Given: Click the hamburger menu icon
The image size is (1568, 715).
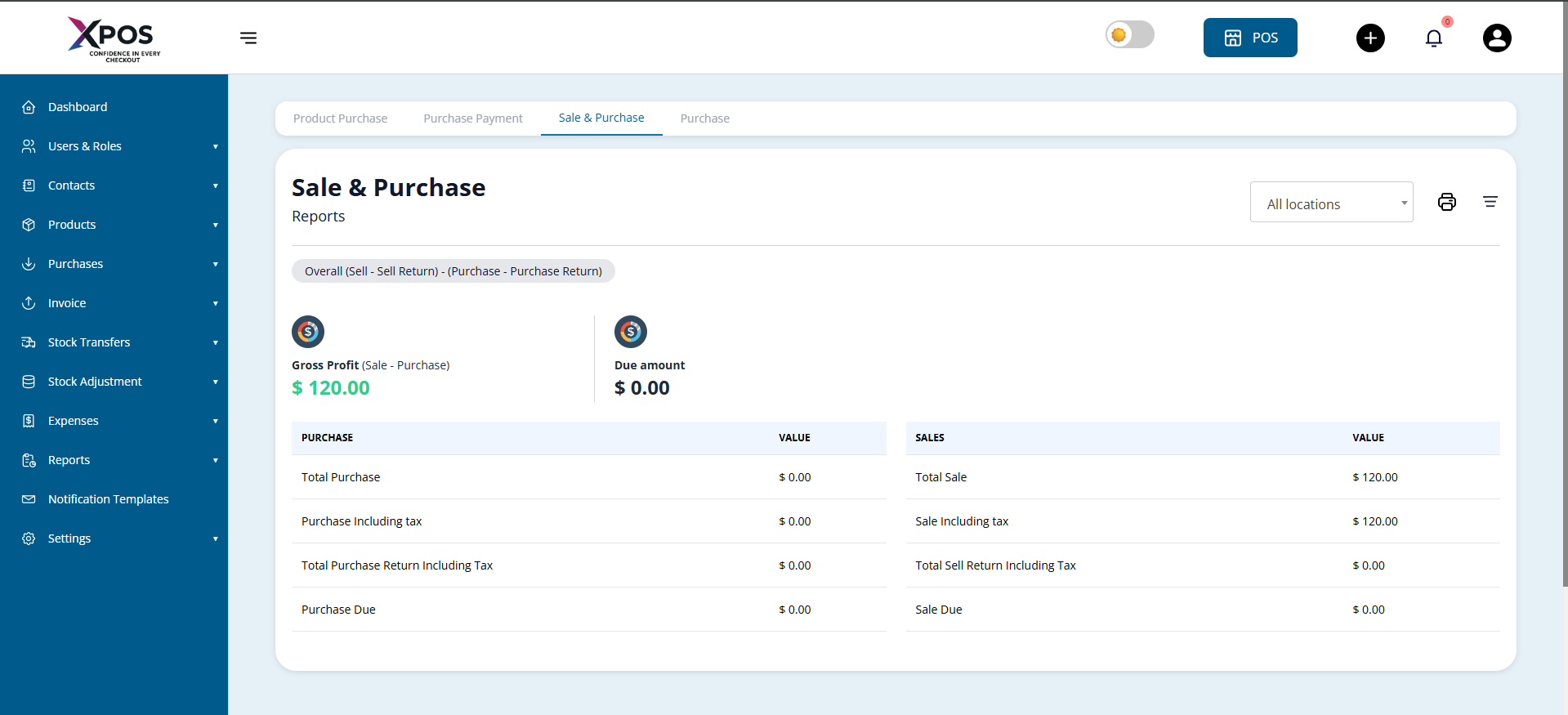Looking at the screenshot, I should 248,38.
